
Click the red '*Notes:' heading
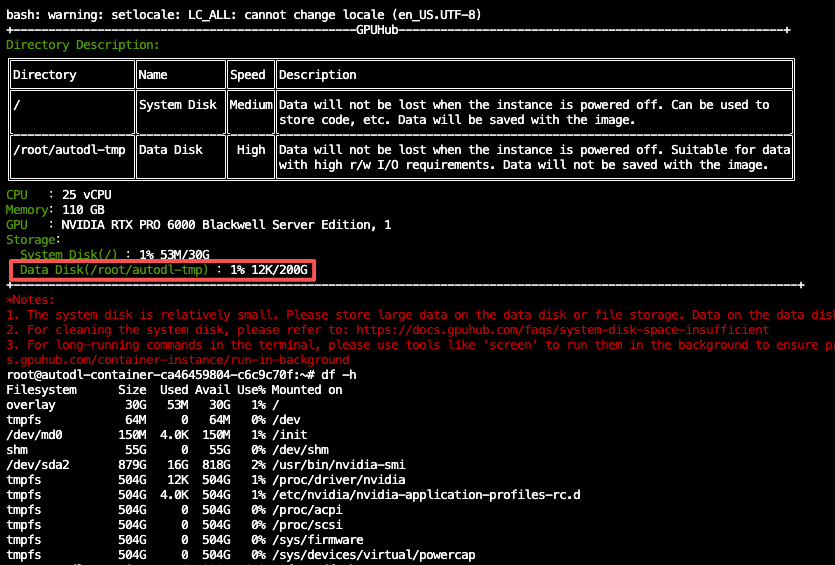pos(30,300)
